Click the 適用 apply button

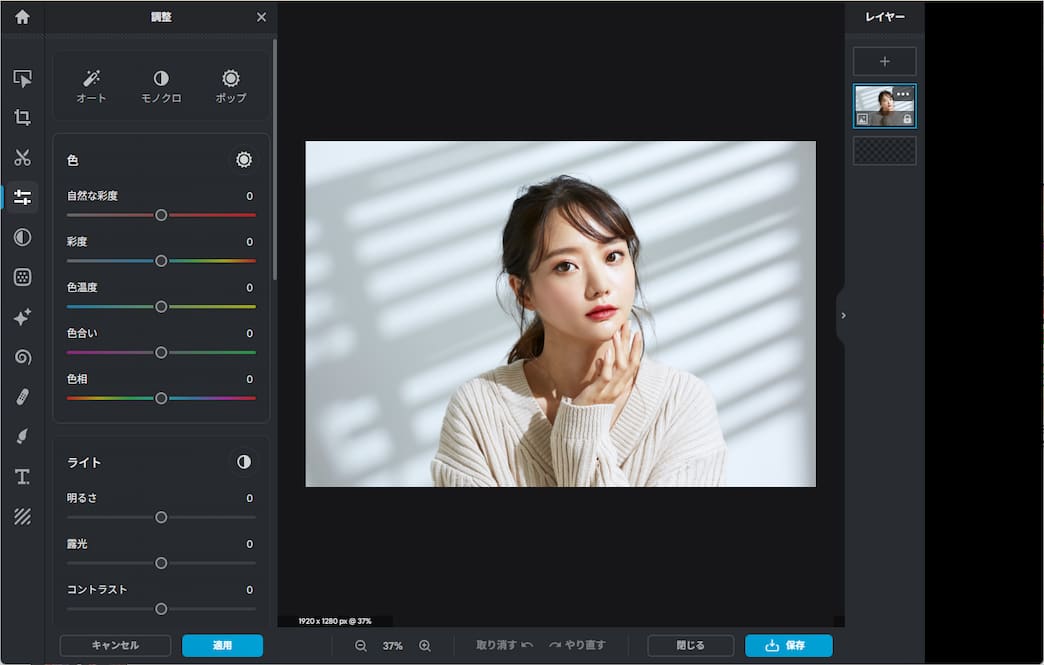(222, 645)
